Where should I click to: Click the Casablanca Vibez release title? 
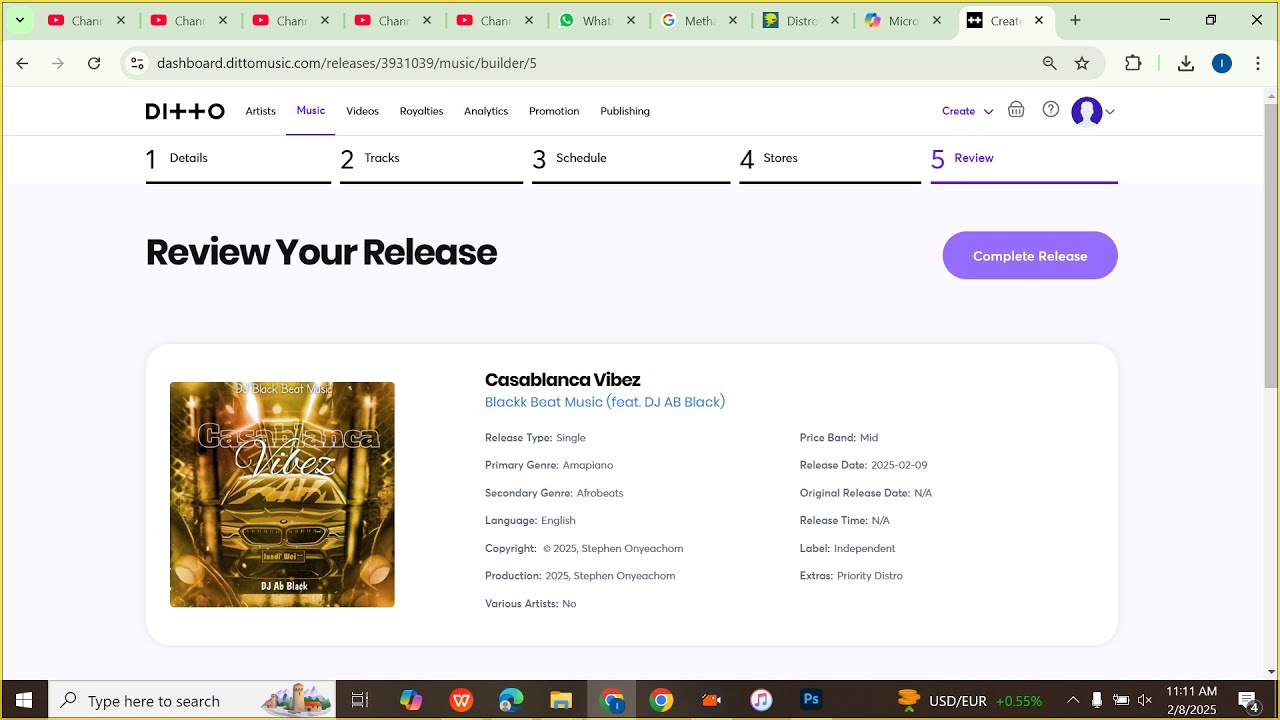[563, 380]
